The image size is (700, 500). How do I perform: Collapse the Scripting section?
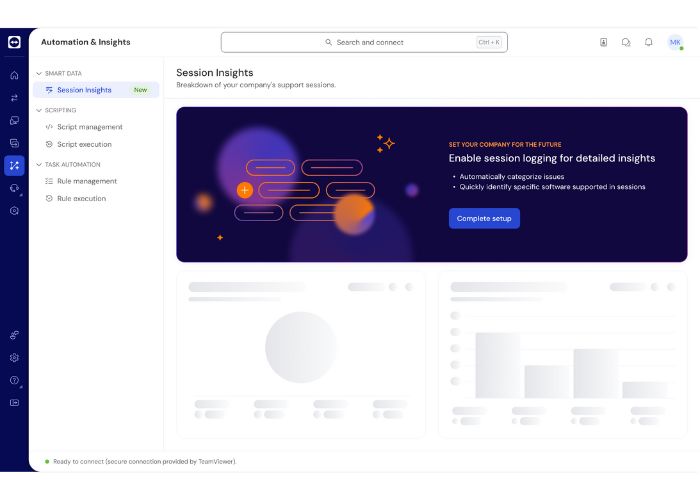[38, 110]
